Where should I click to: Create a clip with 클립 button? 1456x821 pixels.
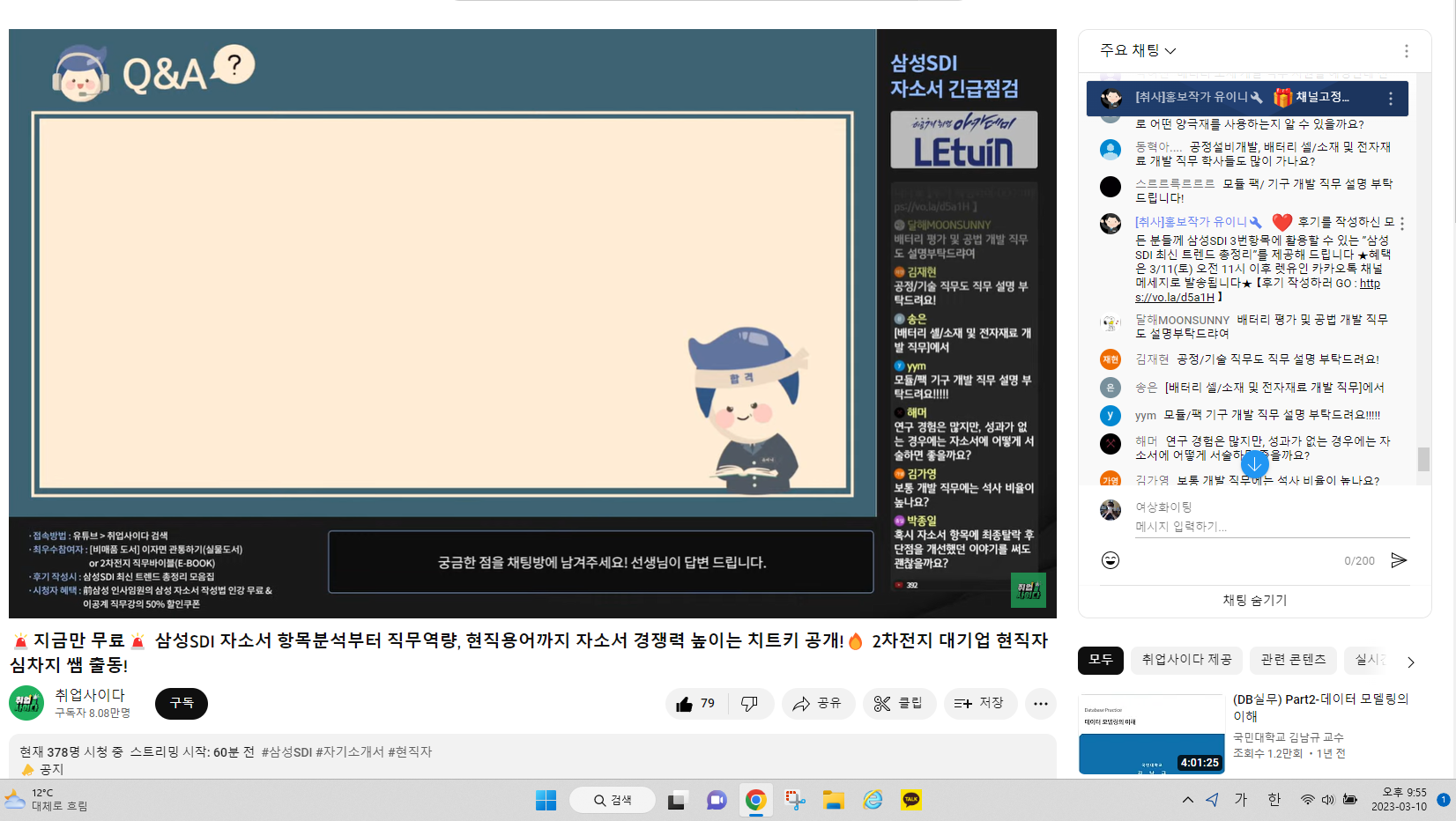[x=898, y=704]
